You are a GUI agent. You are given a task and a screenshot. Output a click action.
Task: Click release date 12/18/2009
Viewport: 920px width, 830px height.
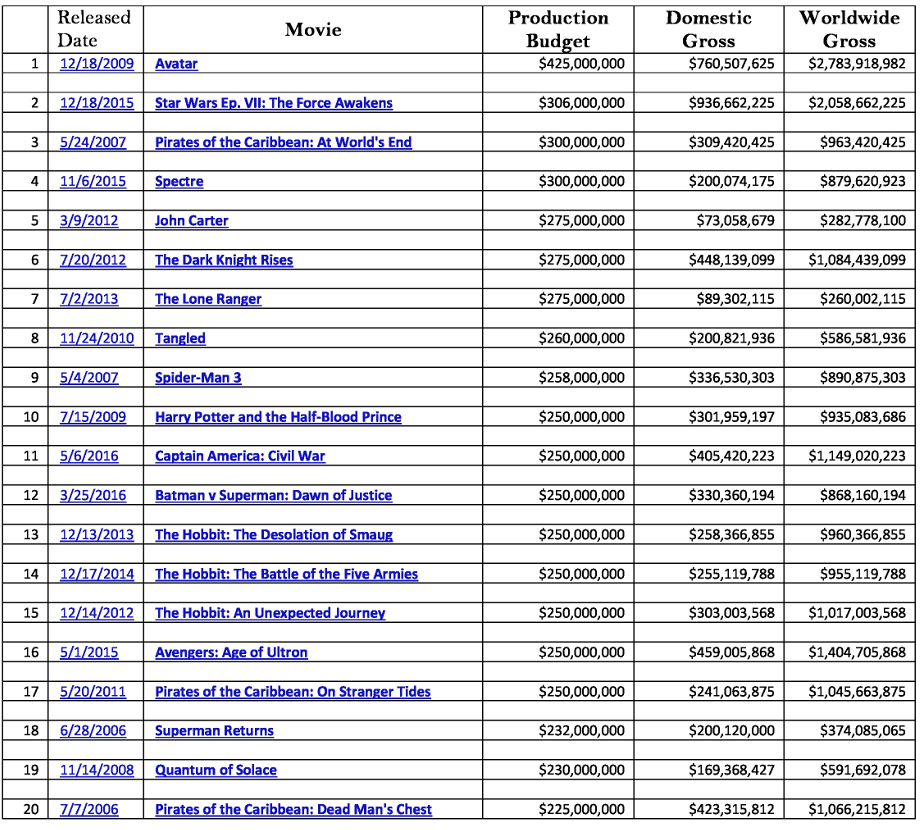point(97,63)
